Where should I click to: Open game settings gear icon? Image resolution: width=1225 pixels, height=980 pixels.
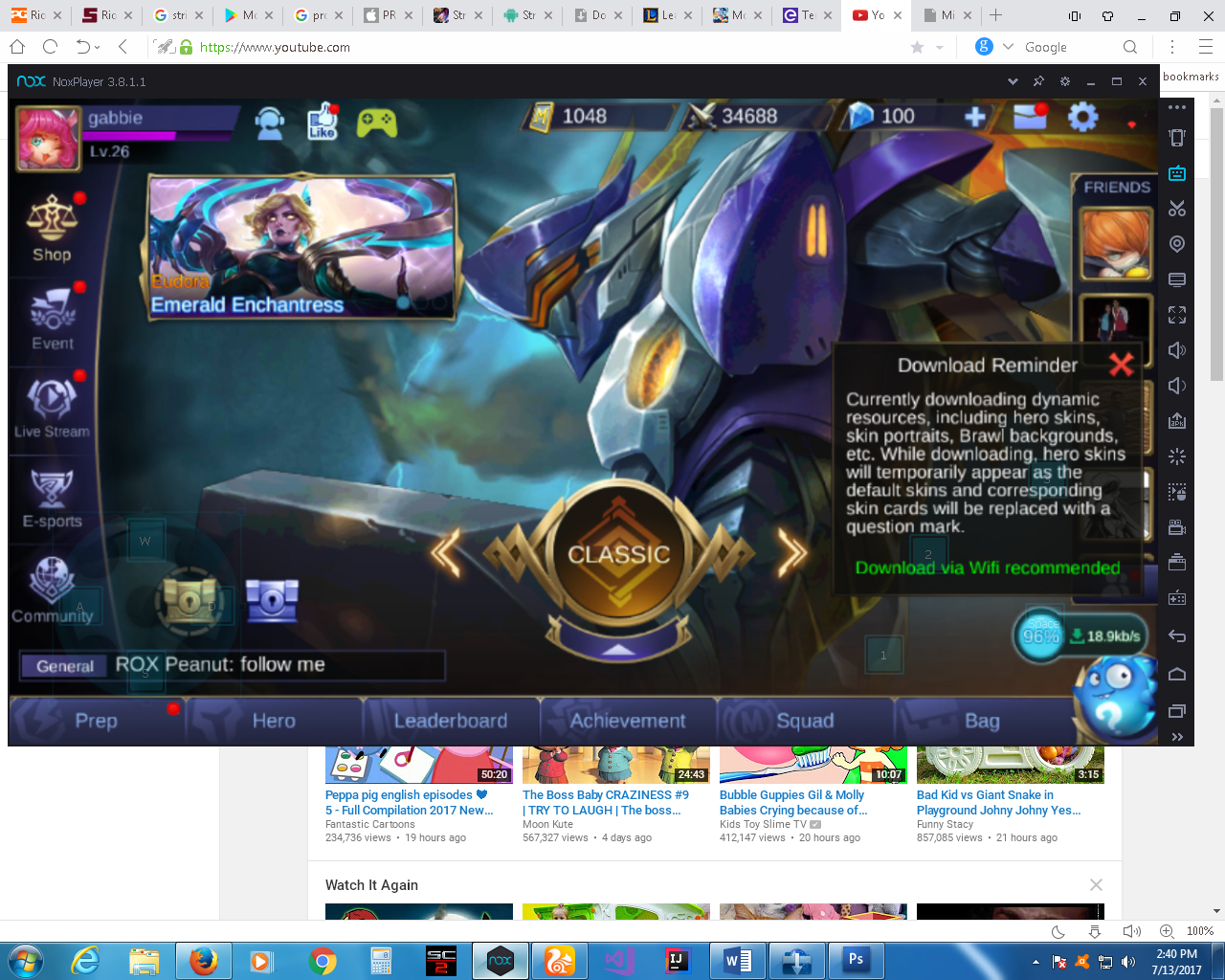coord(1082,117)
